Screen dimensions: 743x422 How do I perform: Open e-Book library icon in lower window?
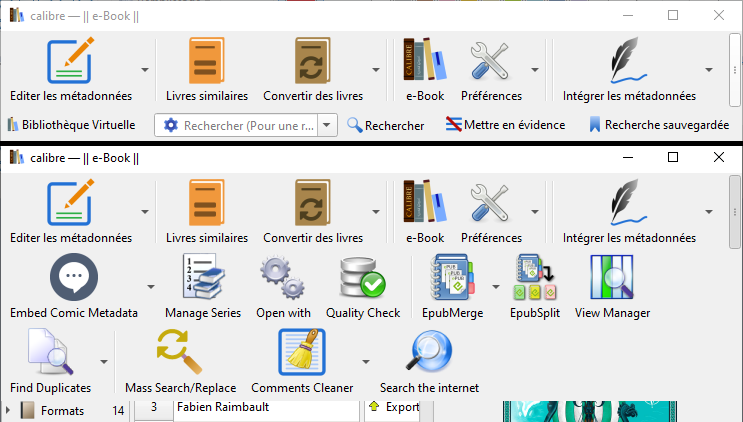425,212
